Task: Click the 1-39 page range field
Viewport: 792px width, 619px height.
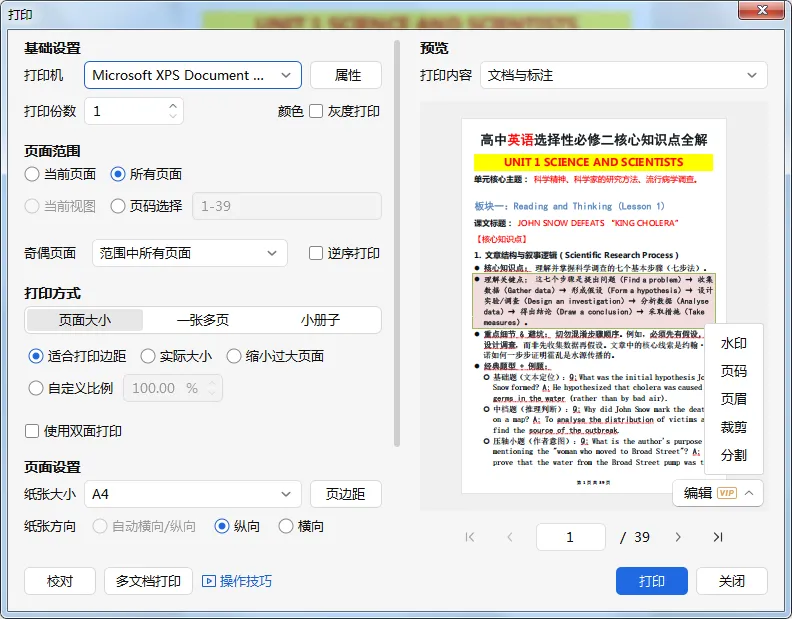Action: 287,206
